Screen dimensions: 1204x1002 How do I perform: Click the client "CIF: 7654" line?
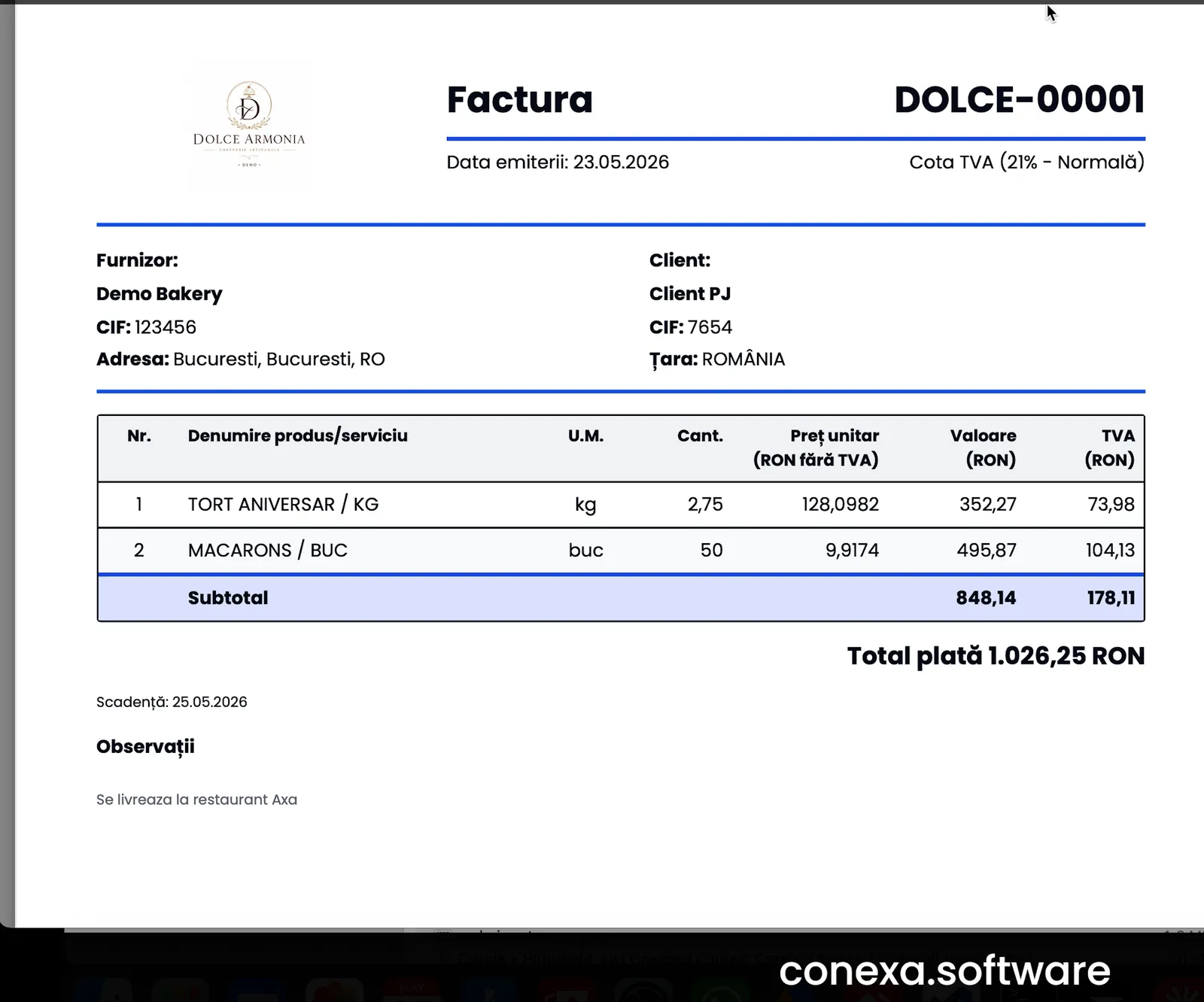pyautogui.click(x=691, y=327)
